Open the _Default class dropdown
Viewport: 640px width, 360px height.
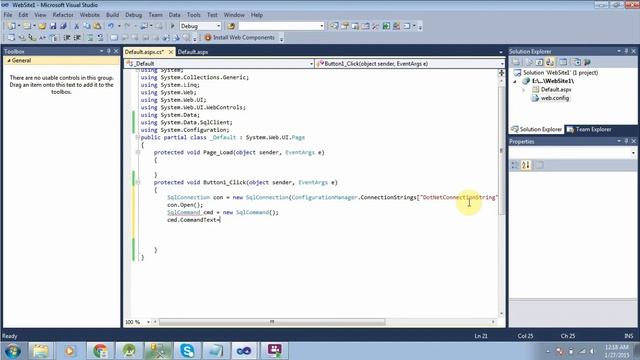(x=311, y=64)
